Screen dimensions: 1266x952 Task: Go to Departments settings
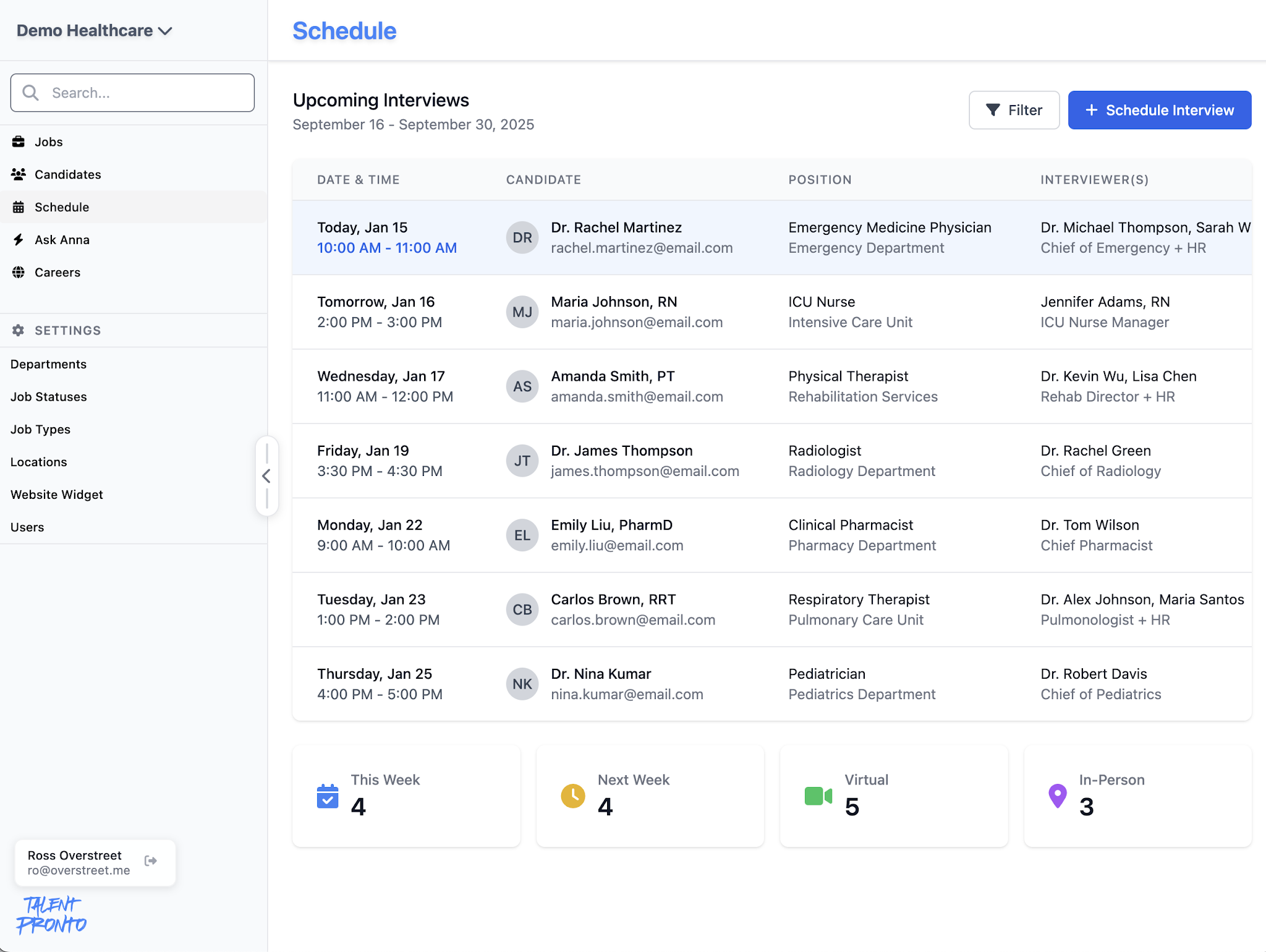coord(48,364)
